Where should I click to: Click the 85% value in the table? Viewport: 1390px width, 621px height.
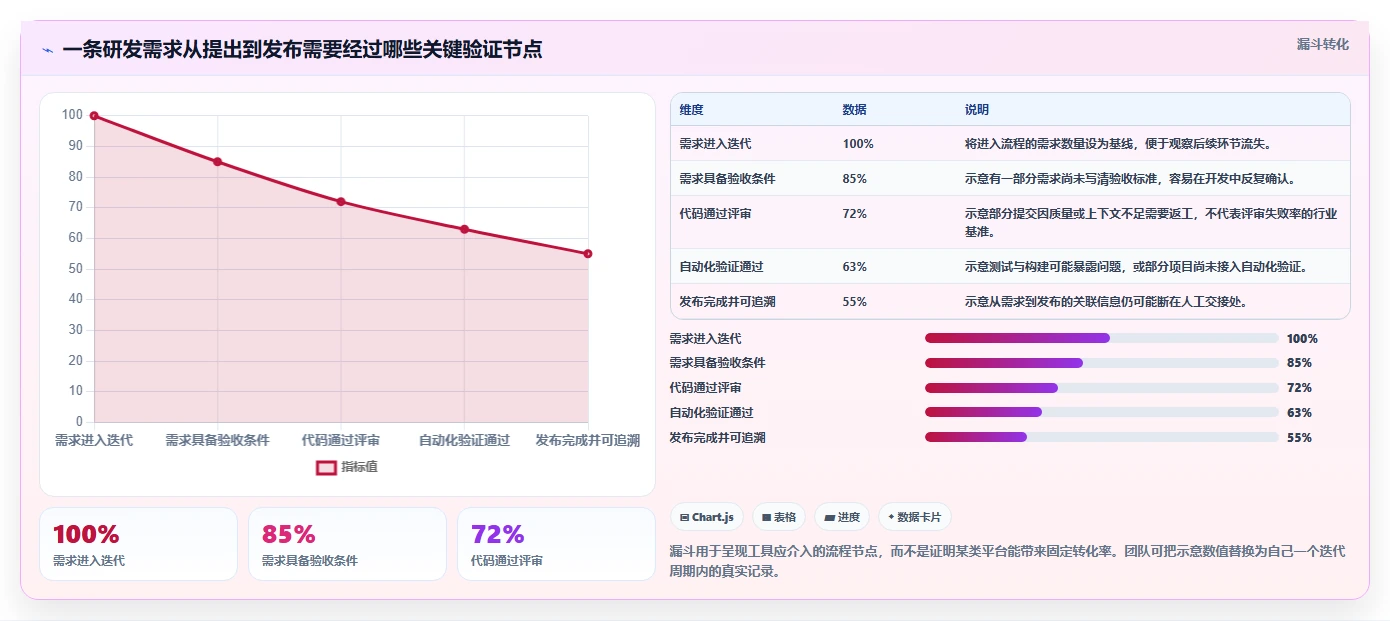pyautogui.click(x=855, y=179)
